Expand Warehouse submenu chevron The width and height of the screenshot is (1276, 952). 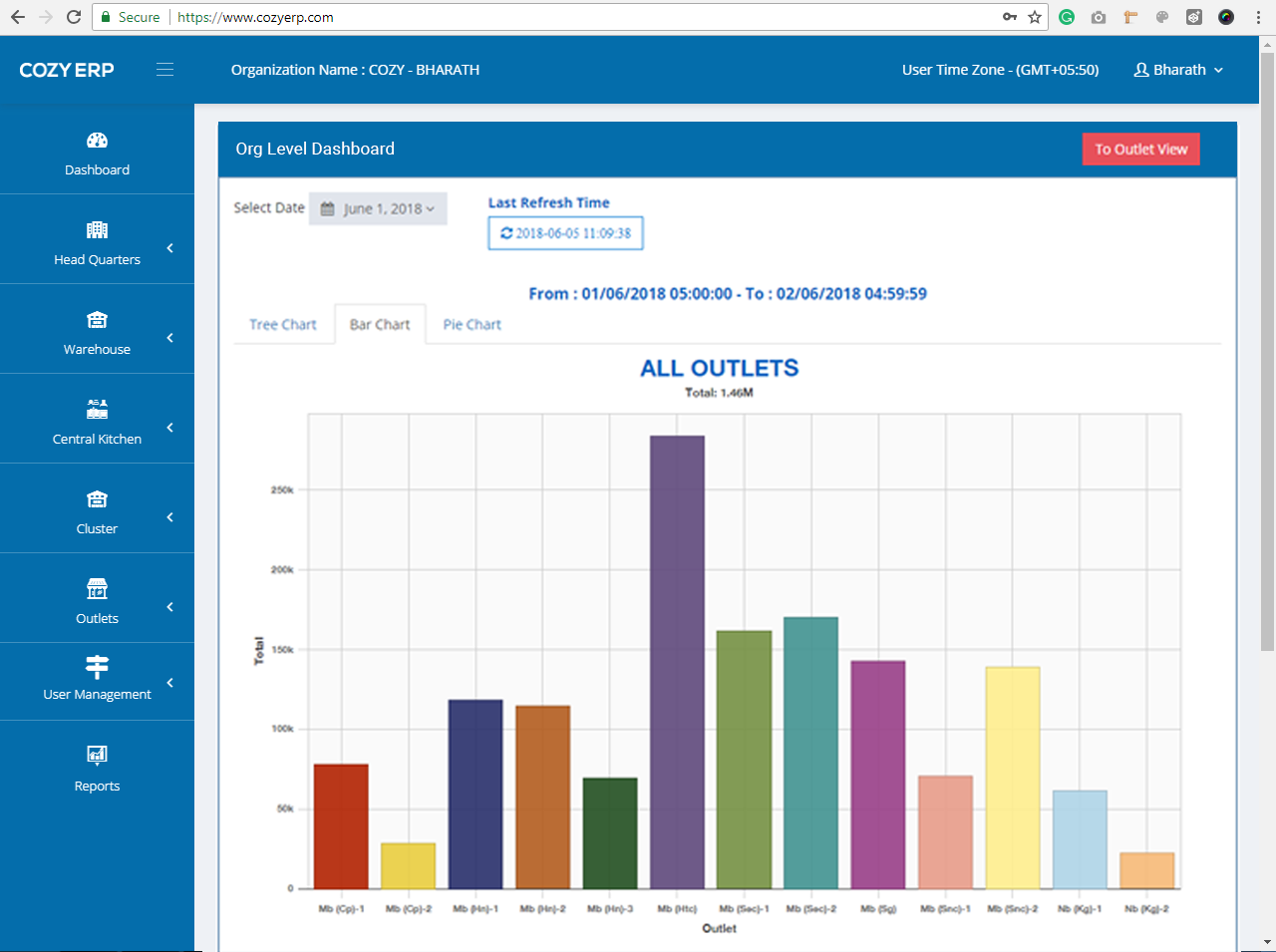point(170,338)
